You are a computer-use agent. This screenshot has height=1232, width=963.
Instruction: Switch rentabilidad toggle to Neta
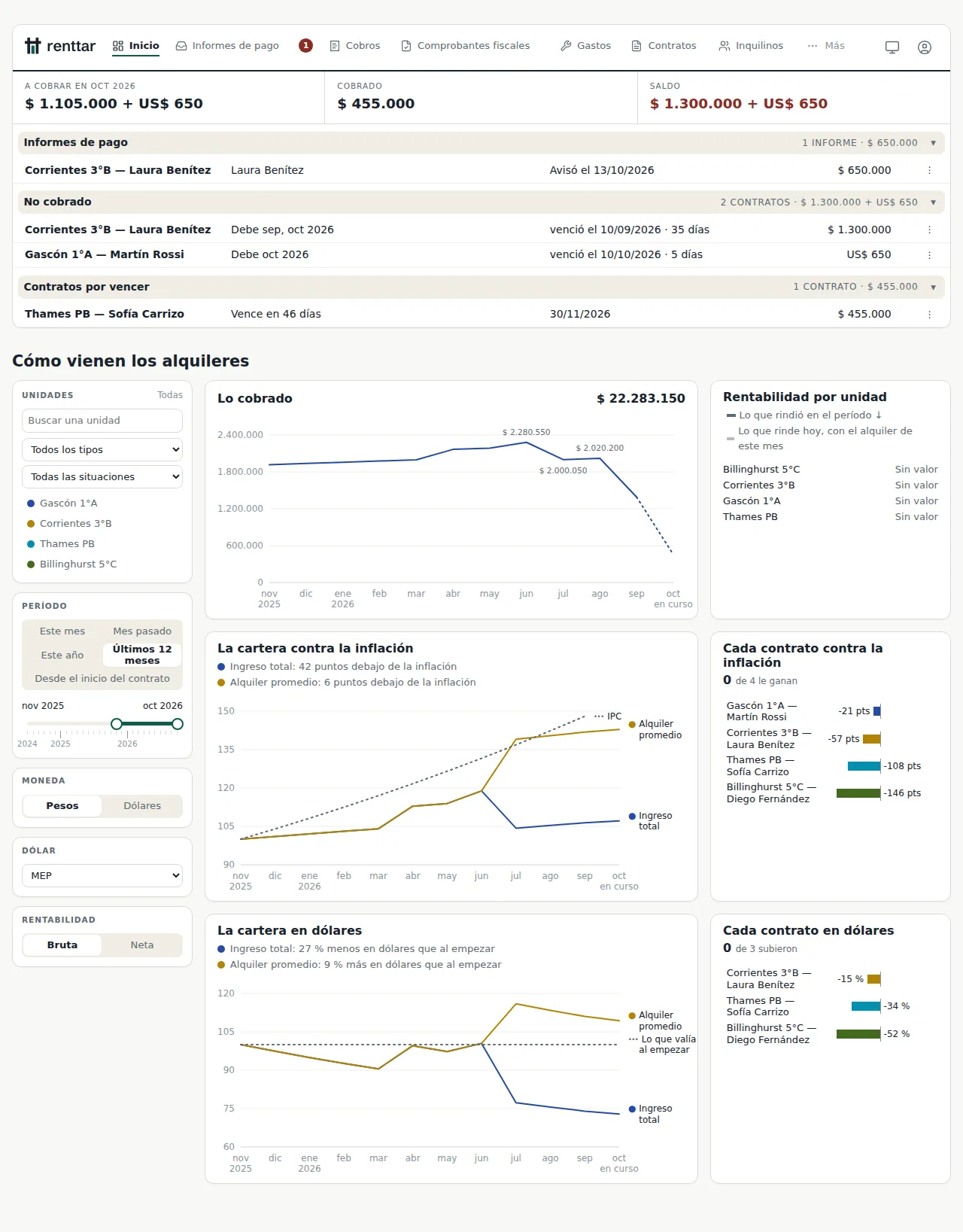click(142, 945)
